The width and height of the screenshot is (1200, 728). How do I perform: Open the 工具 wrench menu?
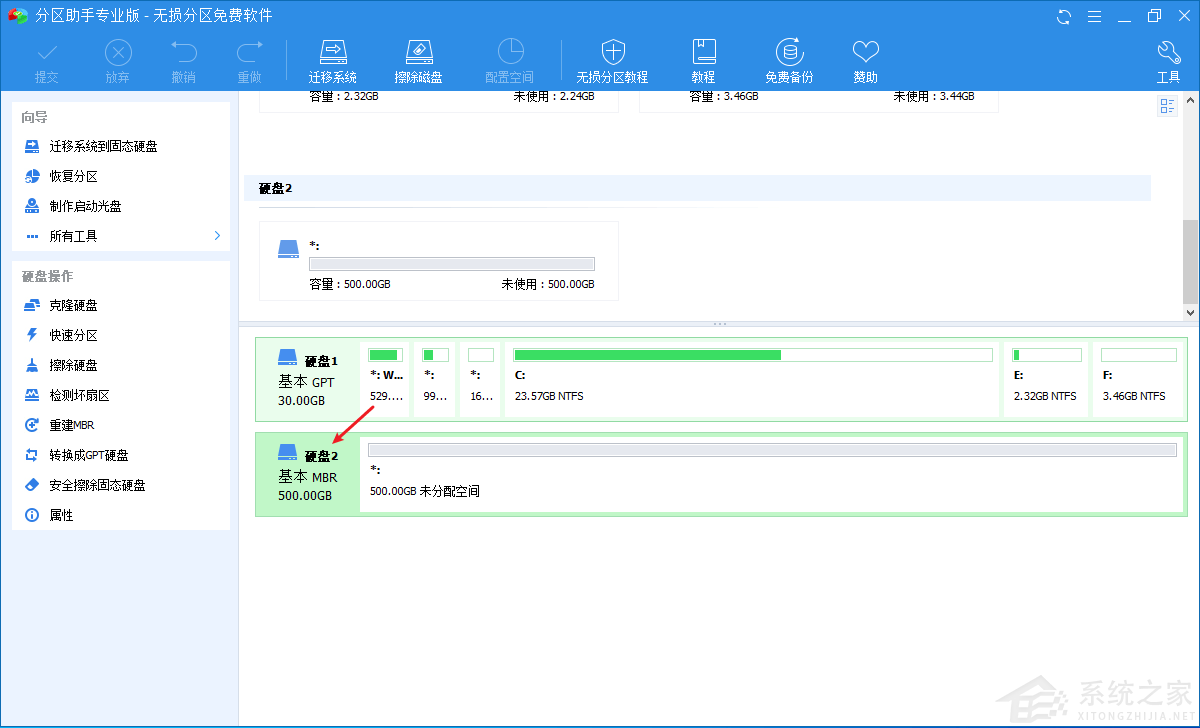(x=1169, y=61)
